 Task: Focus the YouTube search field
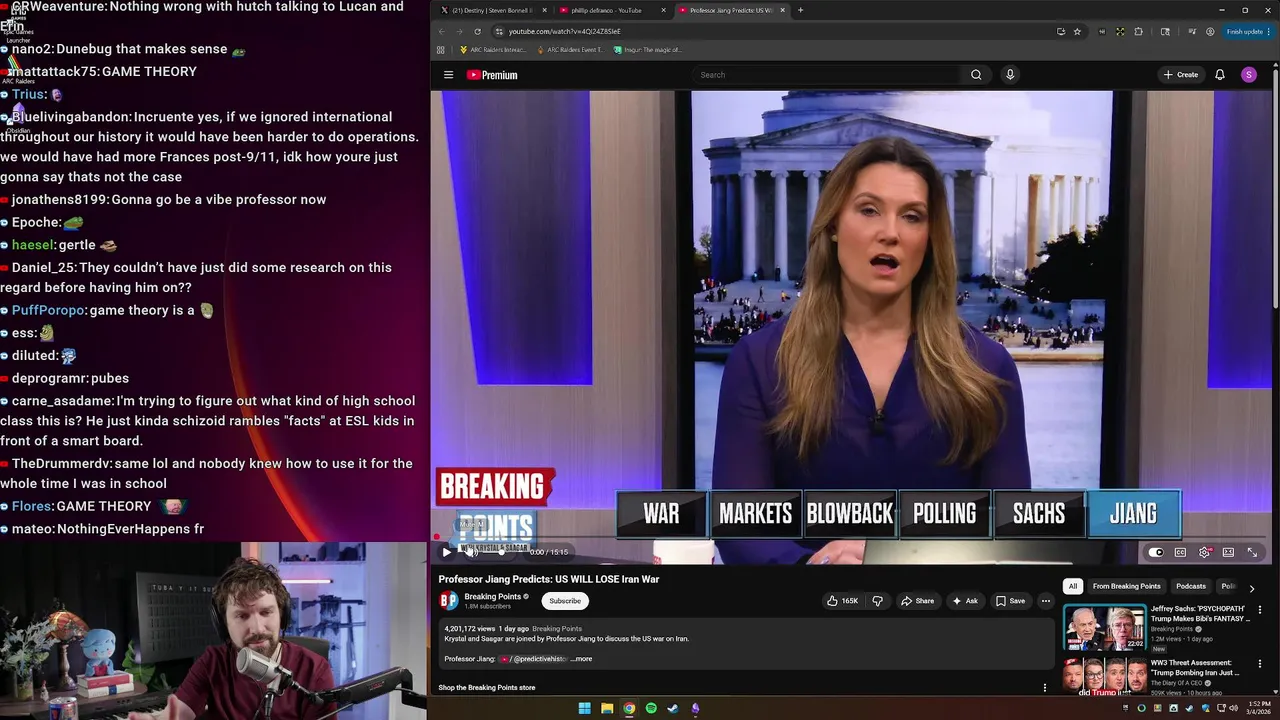tap(826, 75)
